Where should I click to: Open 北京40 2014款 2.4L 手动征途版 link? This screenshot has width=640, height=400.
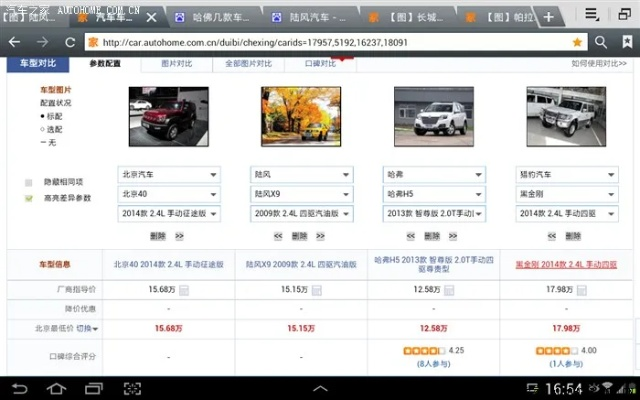point(169,264)
